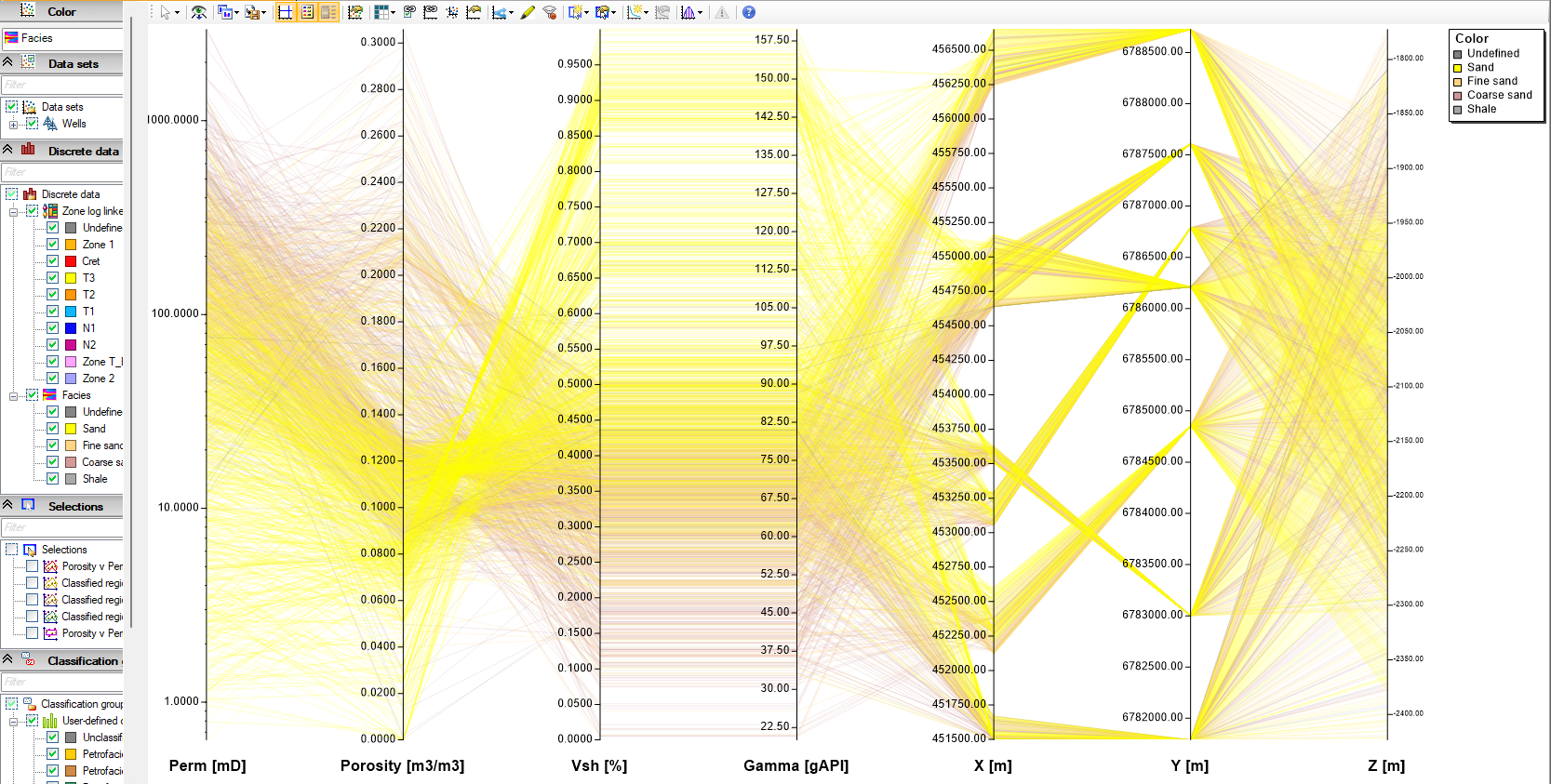Toggle the legend display toolbar button

pos(307,12)
